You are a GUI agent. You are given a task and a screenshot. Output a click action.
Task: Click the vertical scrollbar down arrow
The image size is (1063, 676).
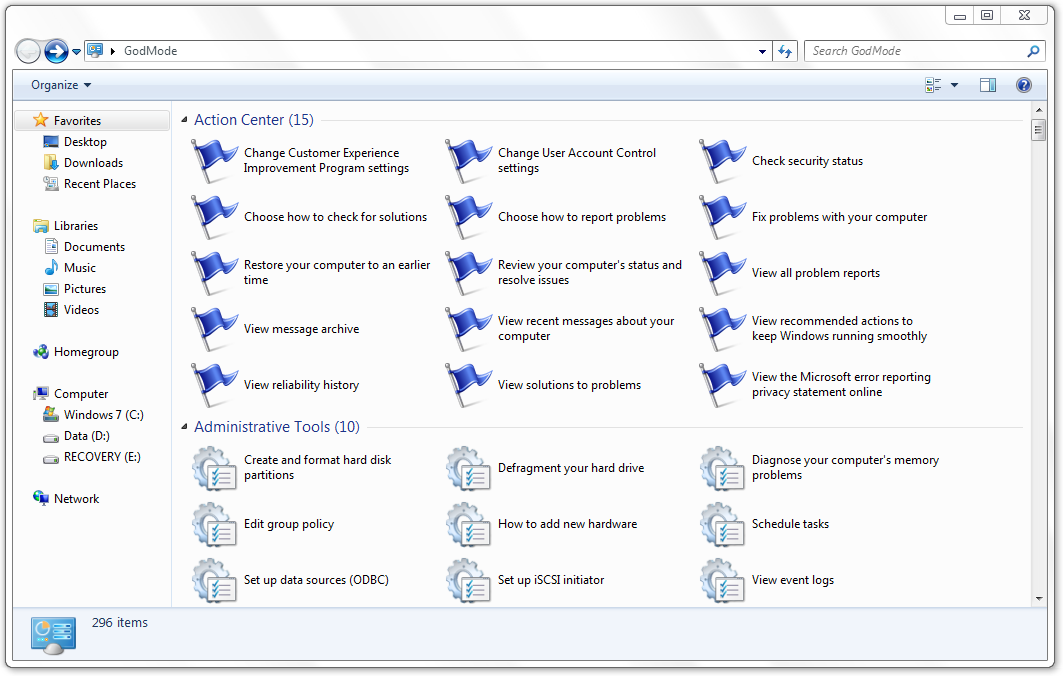point(1040,599)
